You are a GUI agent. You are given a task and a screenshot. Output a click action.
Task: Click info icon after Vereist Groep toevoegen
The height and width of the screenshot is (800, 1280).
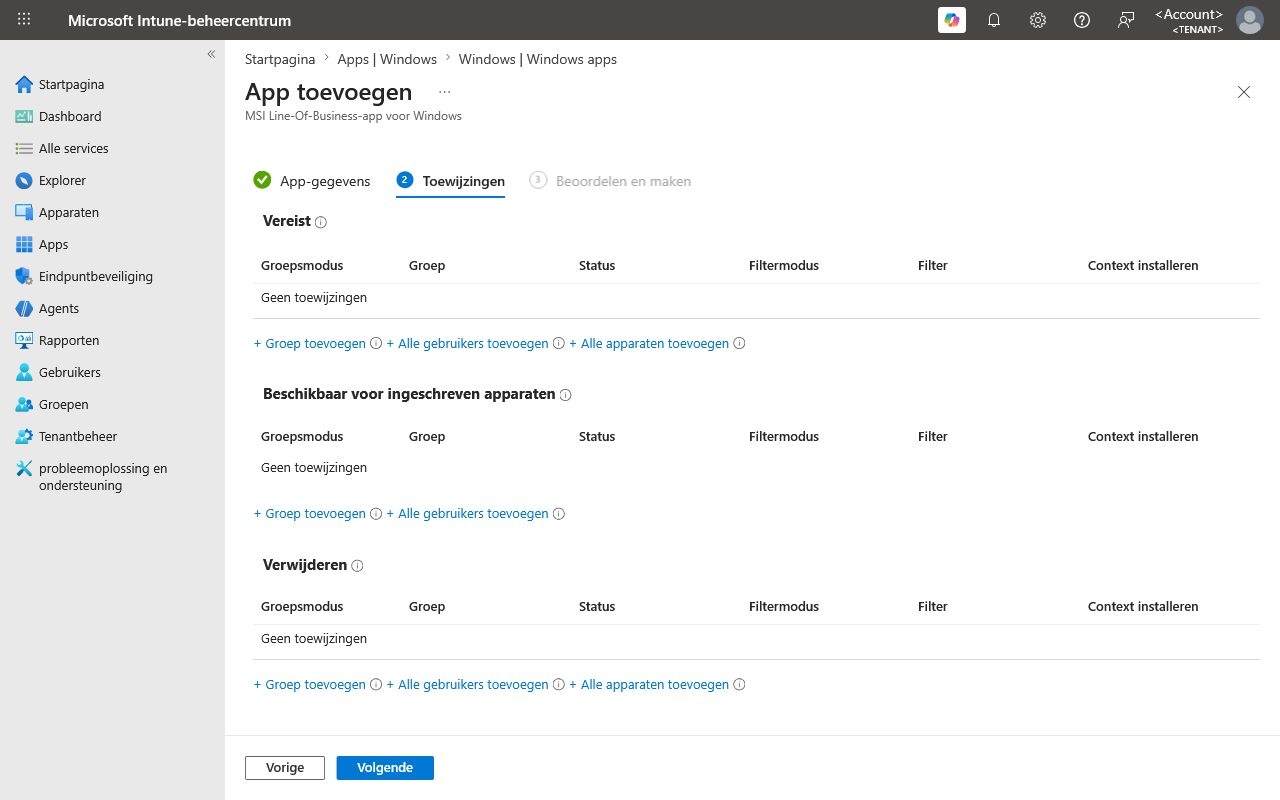376,344
